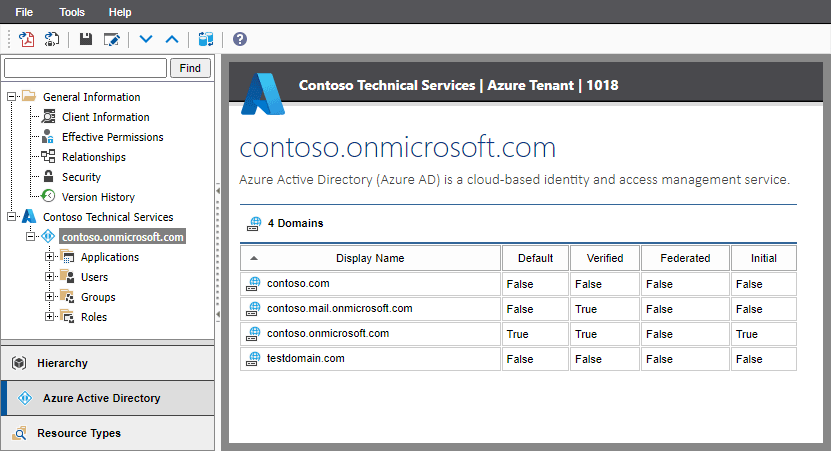This screenshot has width=831, height=451.
Task: Click the Azure logo beside Contoso Technical Services
Action: coord(29,216)
